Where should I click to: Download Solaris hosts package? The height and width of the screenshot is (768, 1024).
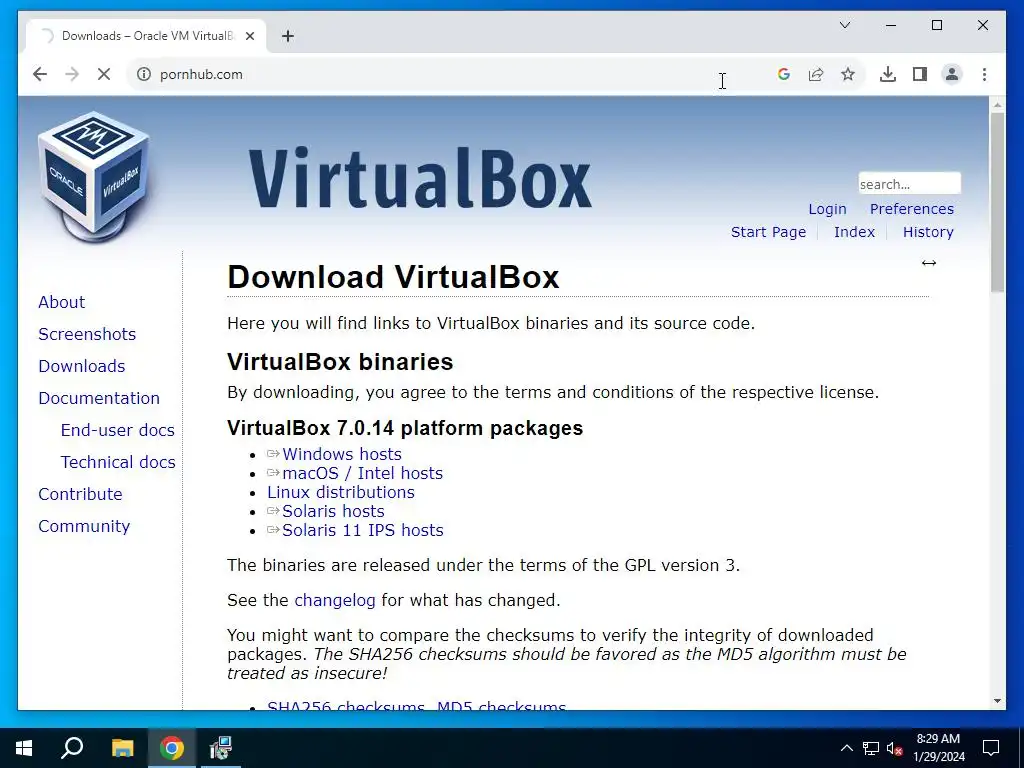coord(333,511)
